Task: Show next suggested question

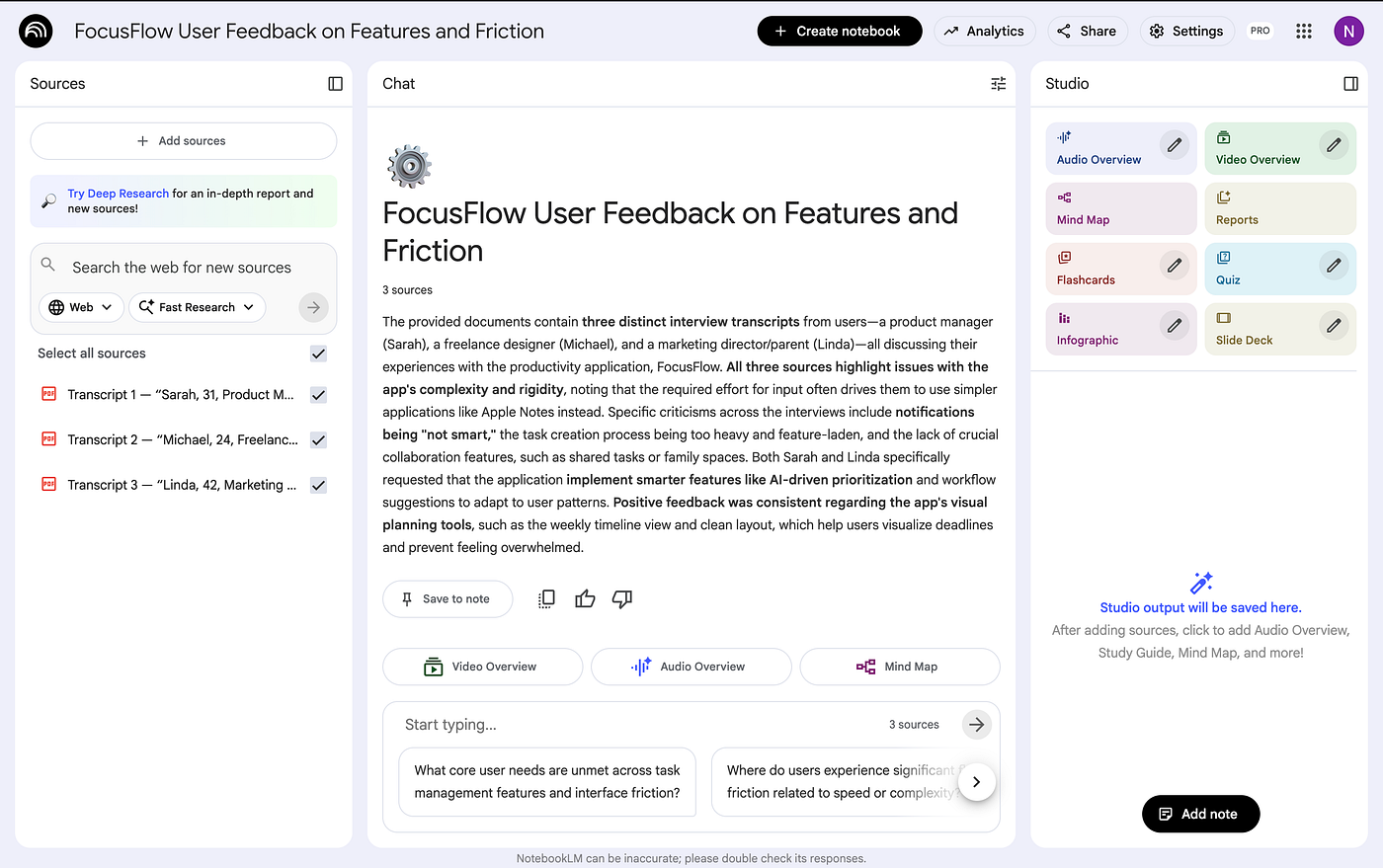Action: pos(976,782)
